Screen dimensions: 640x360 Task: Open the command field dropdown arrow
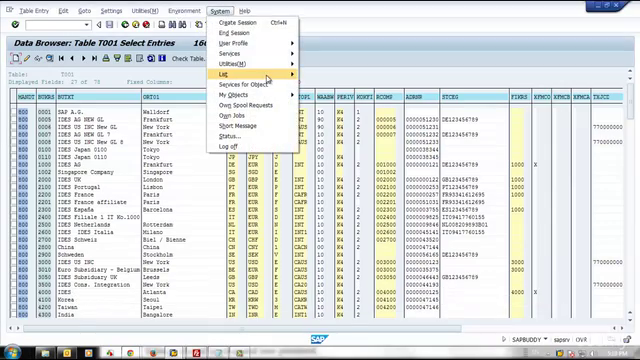pos(87,25)
